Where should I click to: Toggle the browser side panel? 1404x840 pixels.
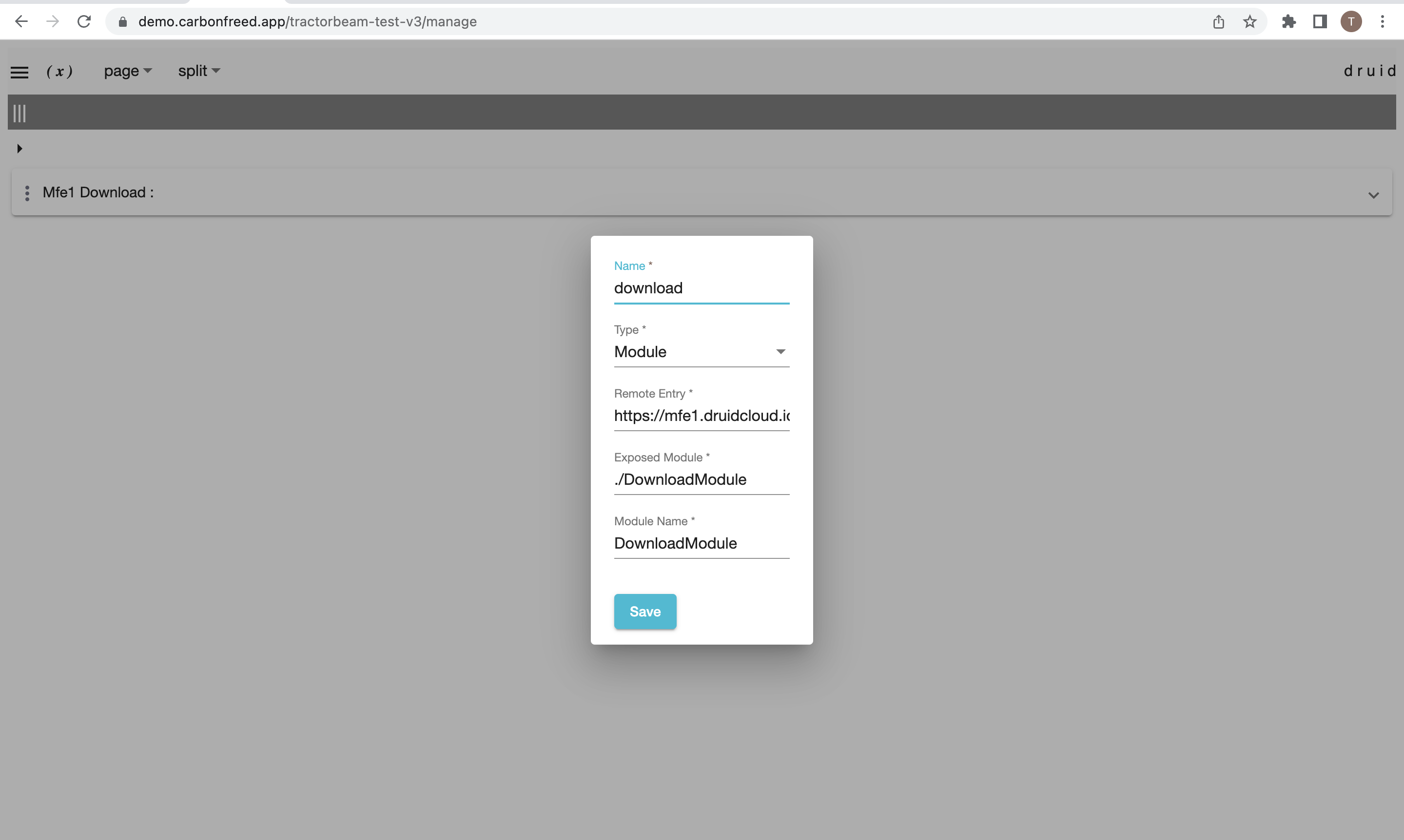[x=1320, y=21]
